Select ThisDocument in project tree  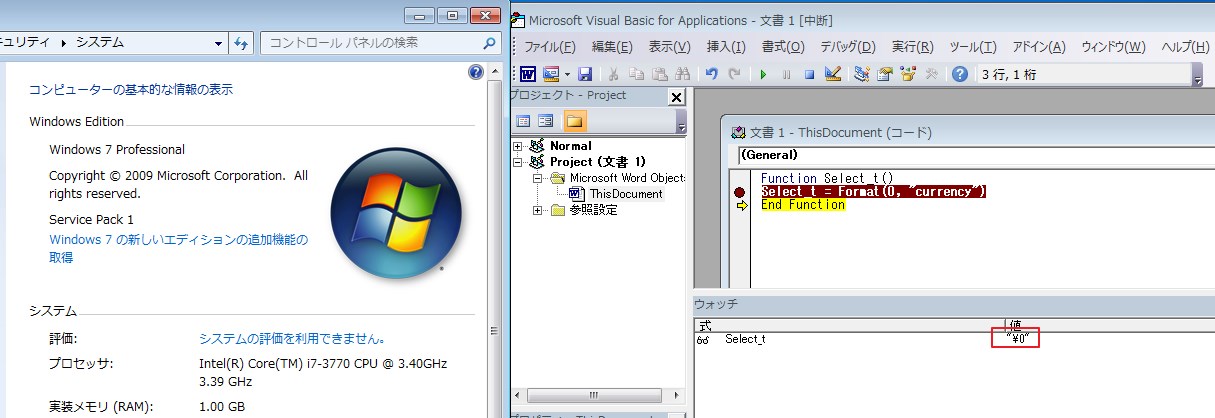click(x=626, y=194)
